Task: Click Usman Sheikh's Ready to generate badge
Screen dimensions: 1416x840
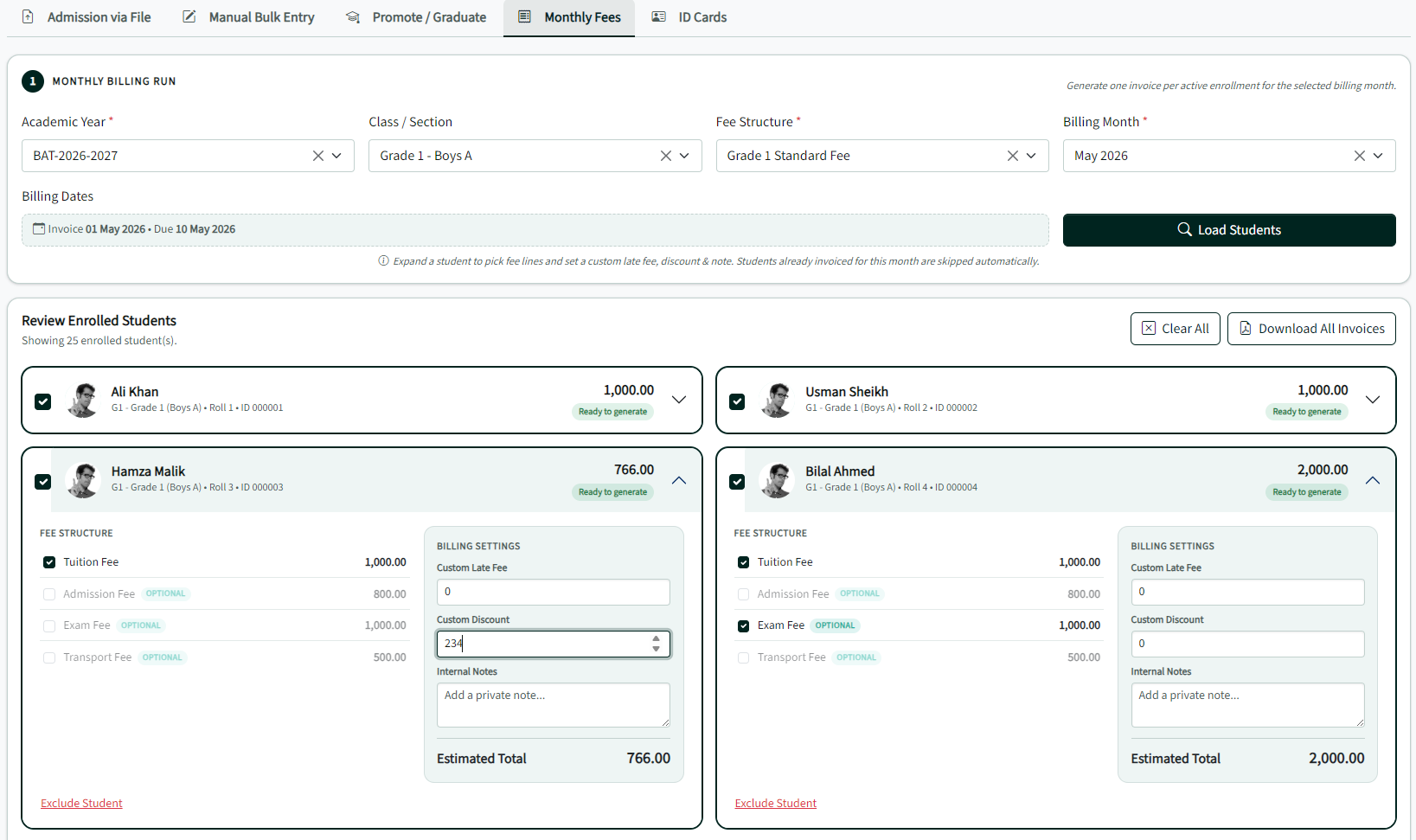Action: (1307, 412)
